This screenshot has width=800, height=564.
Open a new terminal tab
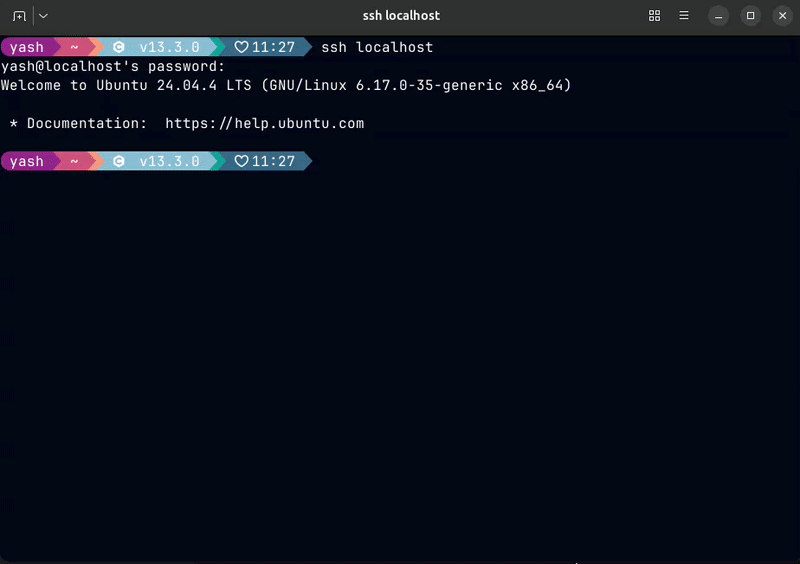coord(19,16)
